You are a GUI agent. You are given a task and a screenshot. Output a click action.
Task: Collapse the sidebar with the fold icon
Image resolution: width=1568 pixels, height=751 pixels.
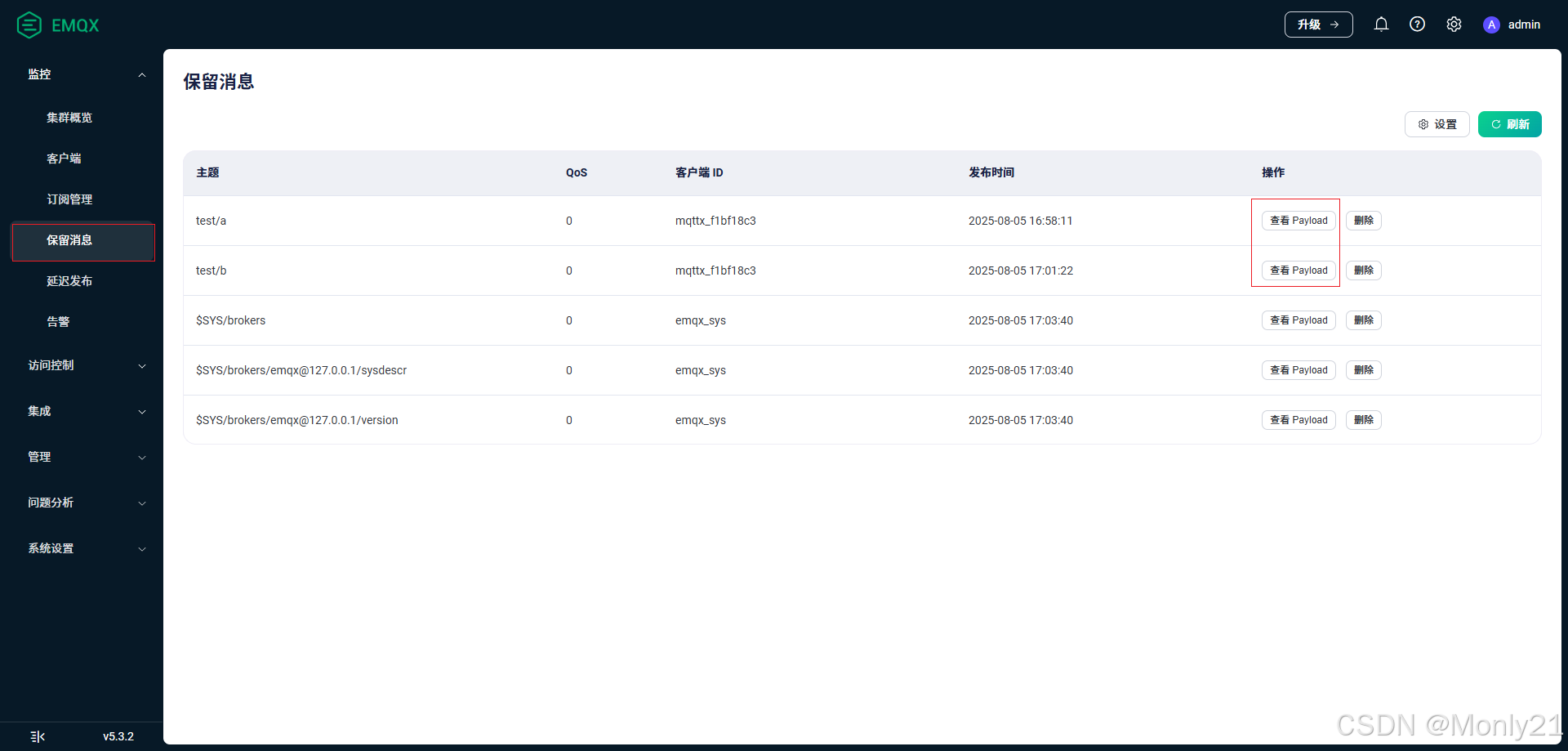tap(38, 736)
